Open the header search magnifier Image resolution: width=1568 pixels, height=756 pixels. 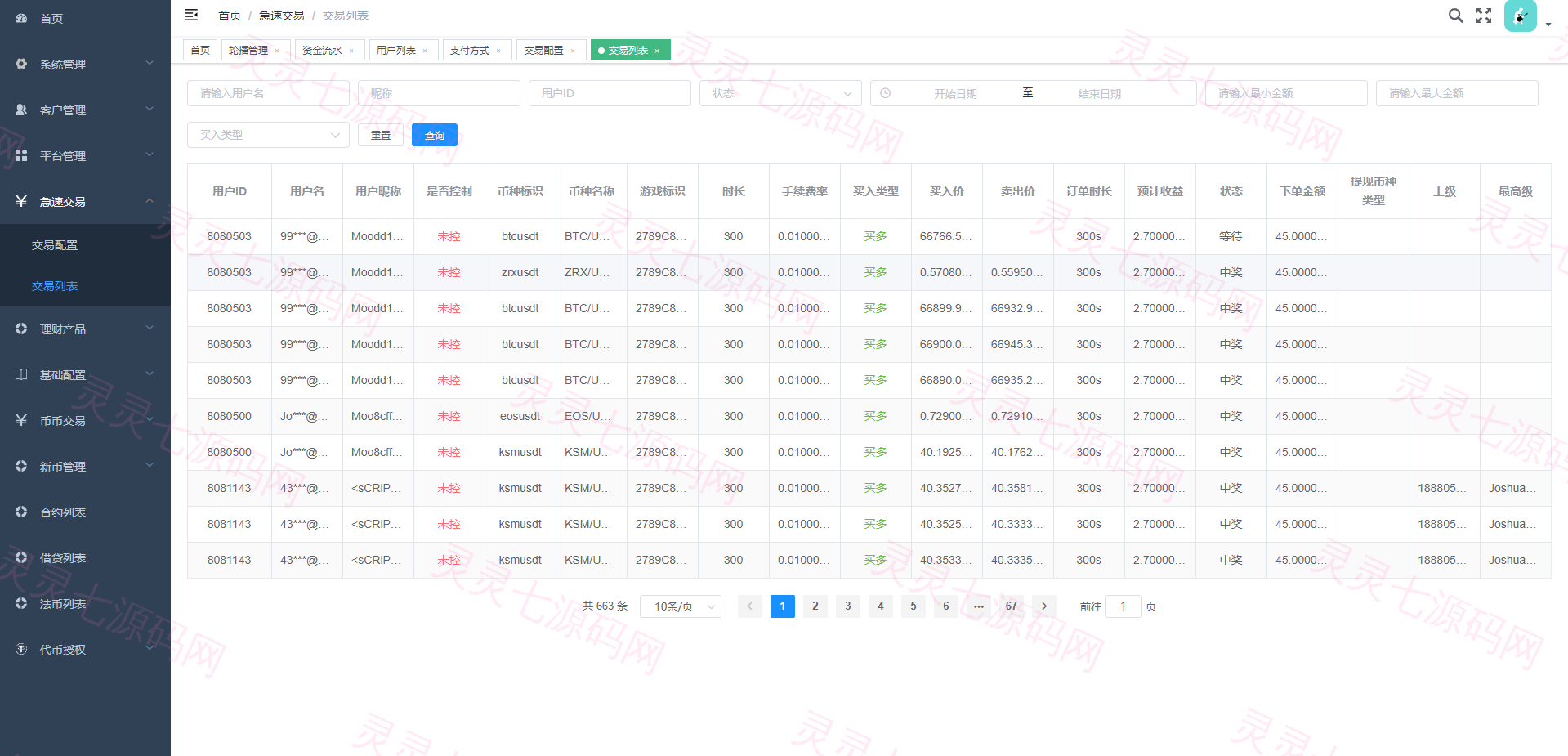(x=1456, y=16)
